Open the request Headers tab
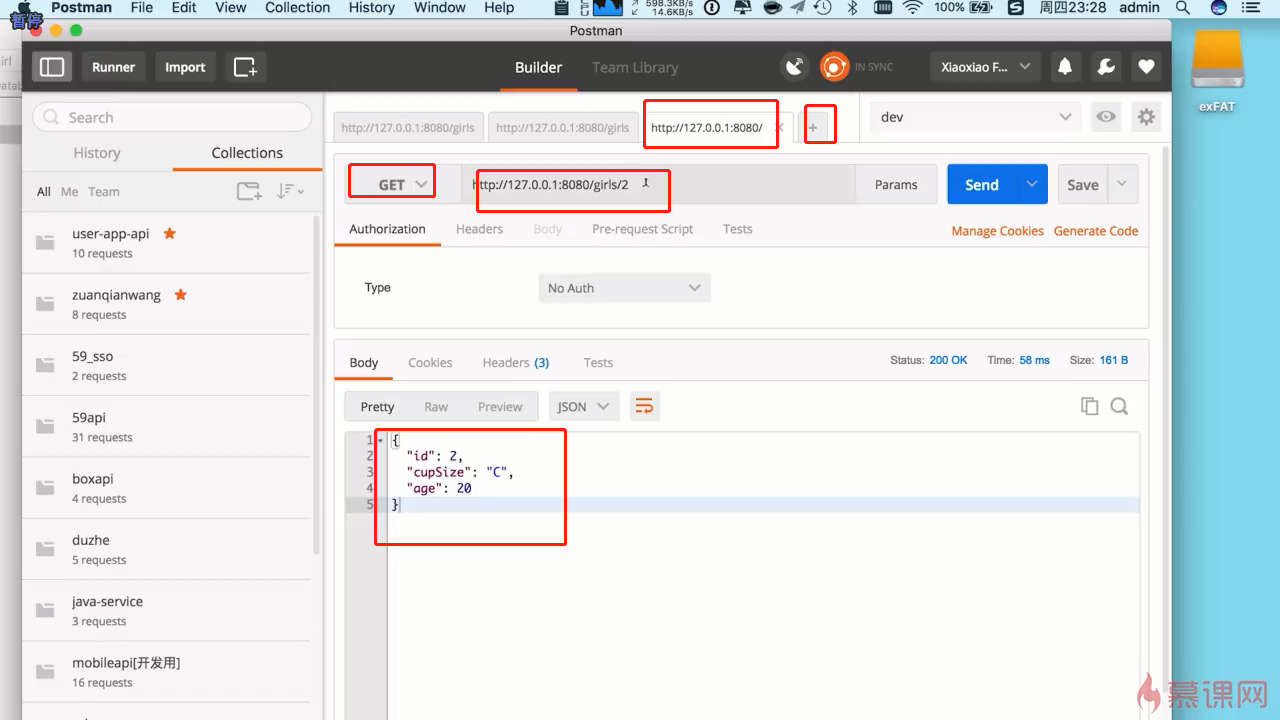The height and width of the screenshot is (720, 1280). 479,229
